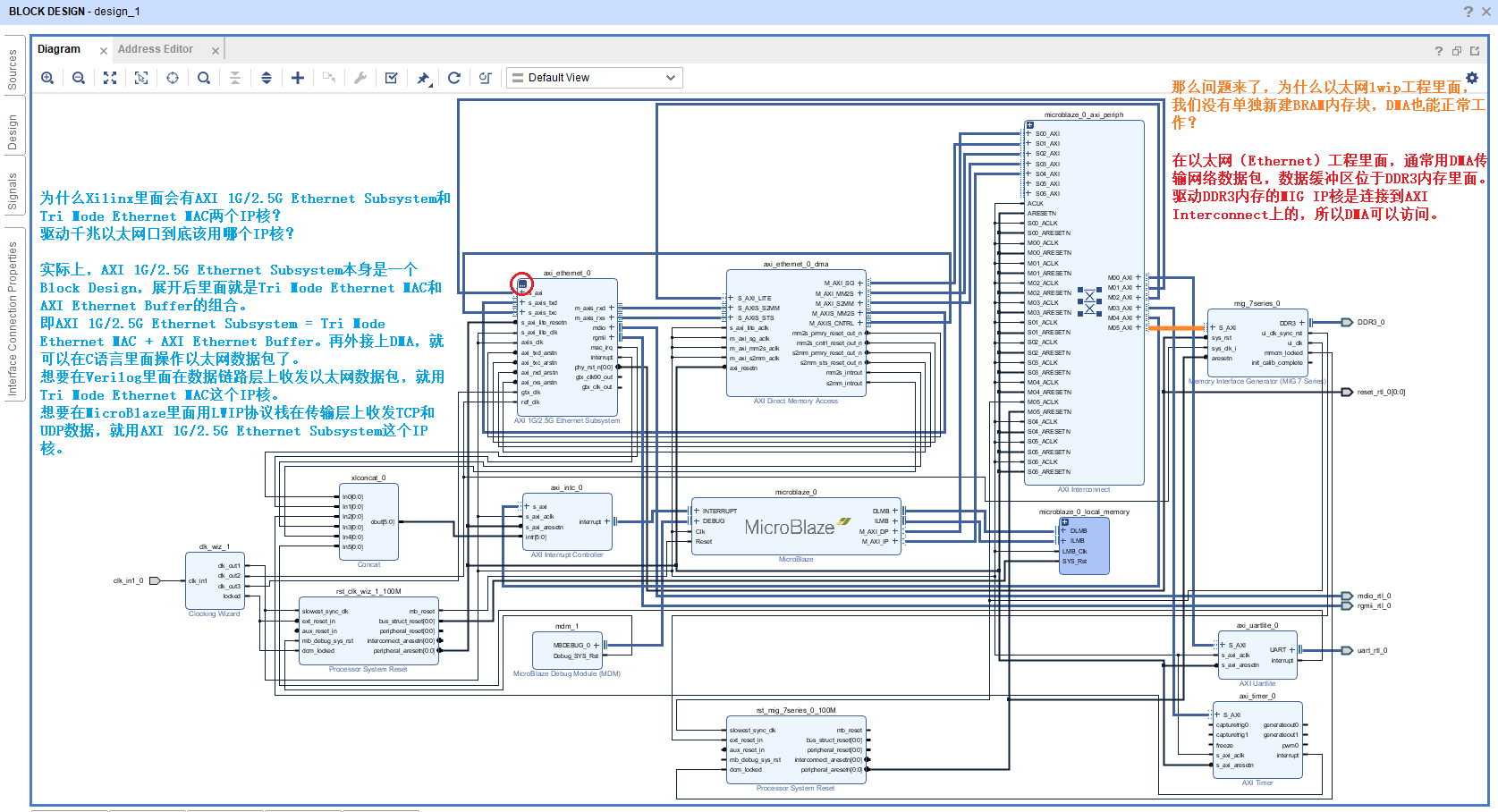
Task: Open diagram options via the gear icon
Action: tap(1472, 79)
